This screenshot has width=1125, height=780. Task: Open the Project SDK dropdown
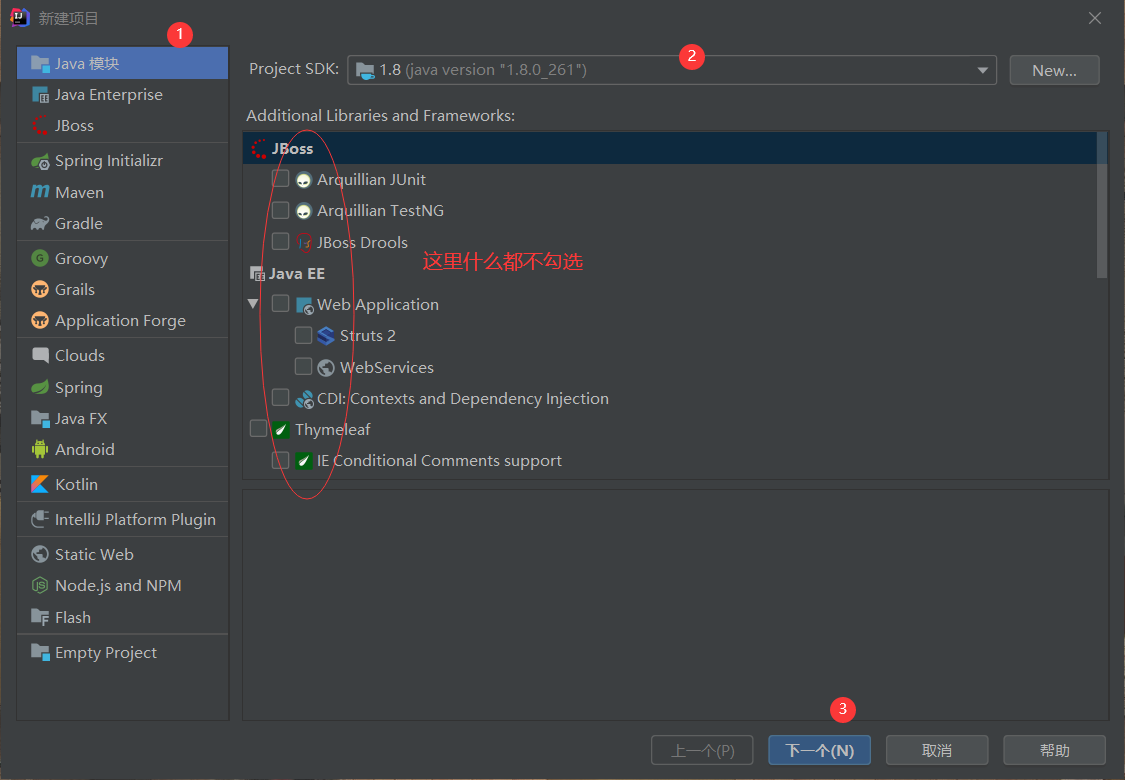[x=982, y=69]
